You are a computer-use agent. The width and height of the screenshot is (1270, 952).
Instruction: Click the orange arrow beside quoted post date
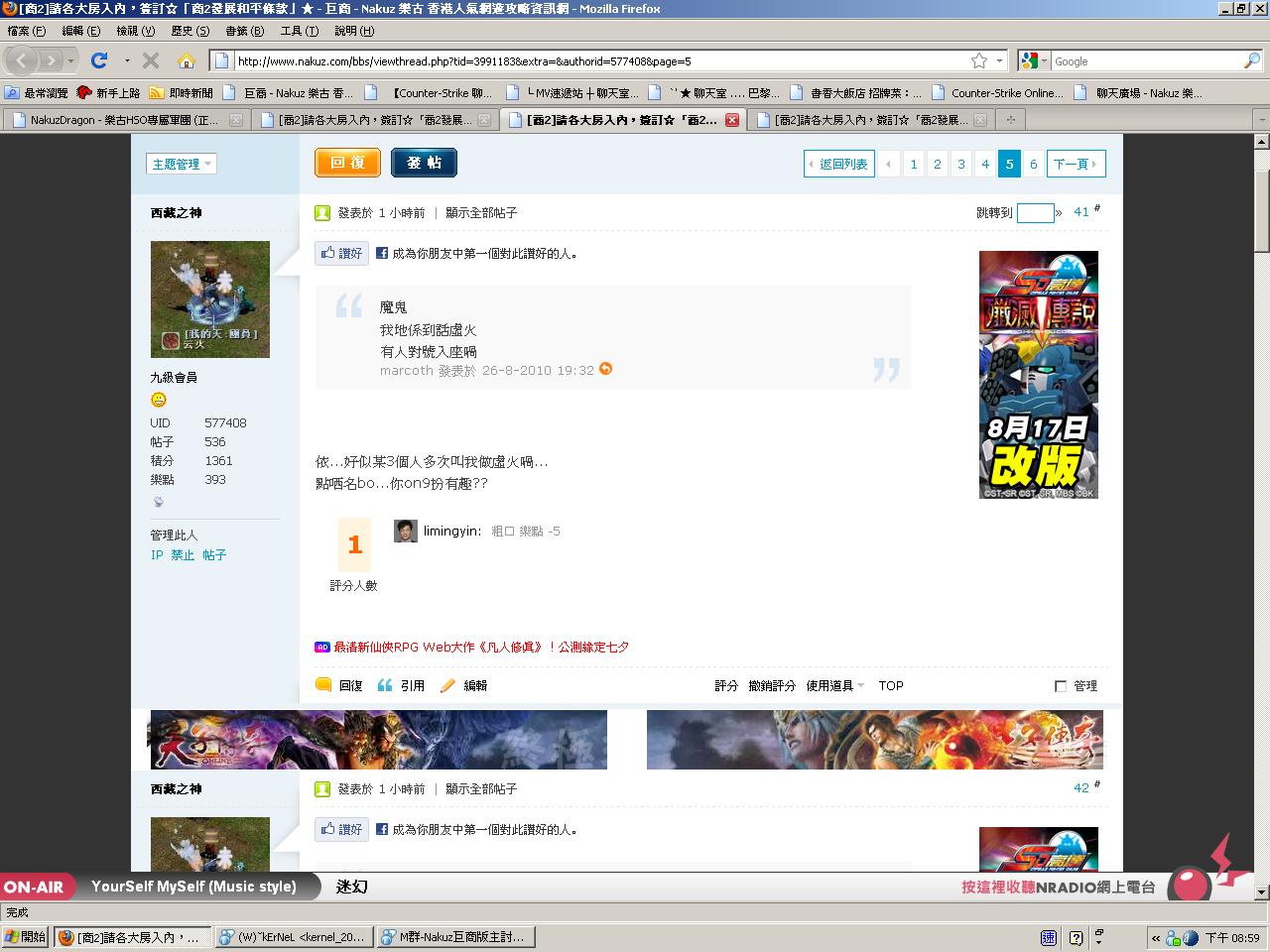(605, 369)
